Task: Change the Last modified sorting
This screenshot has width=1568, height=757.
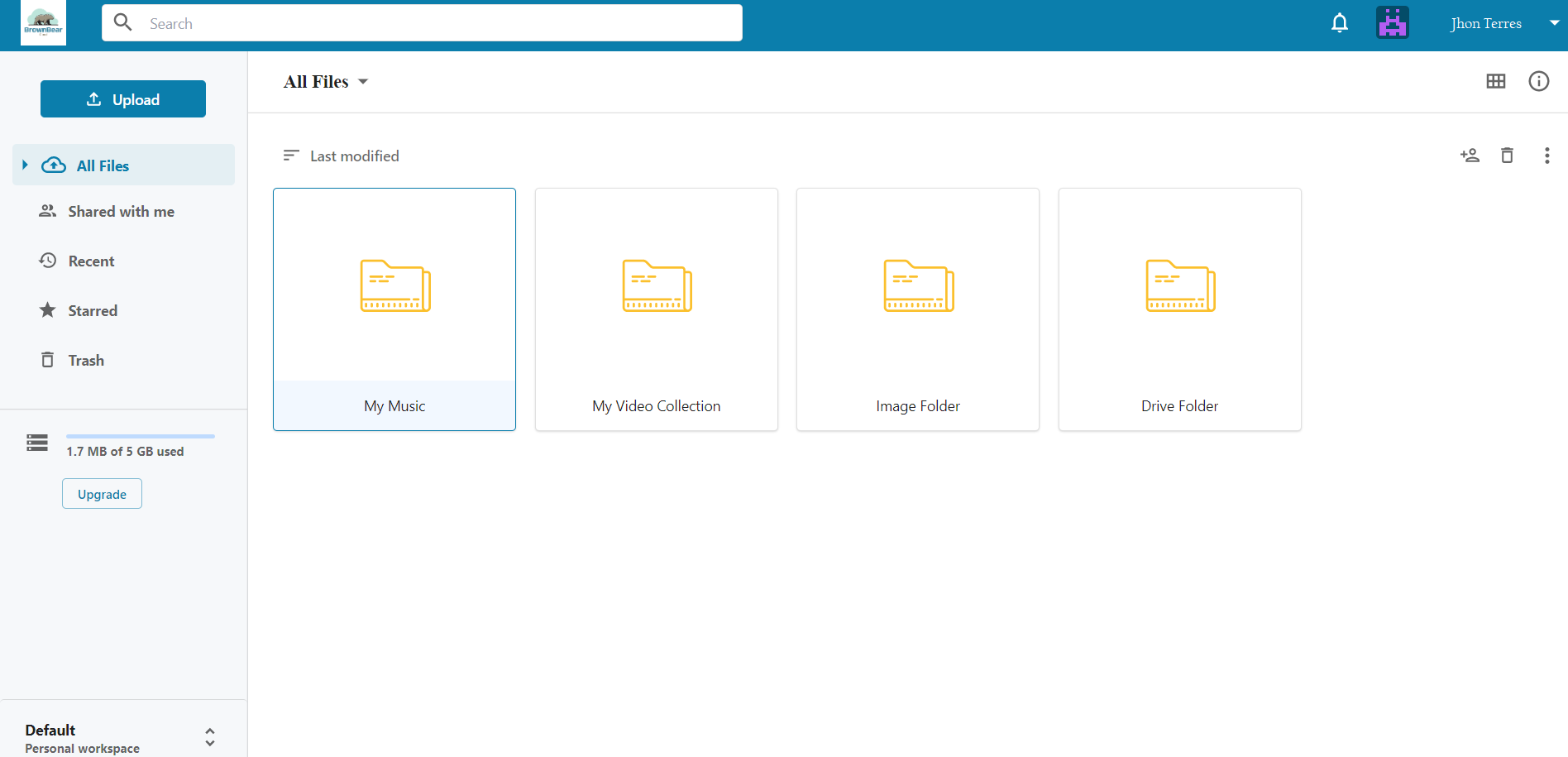Action: [x=354, y=156]
